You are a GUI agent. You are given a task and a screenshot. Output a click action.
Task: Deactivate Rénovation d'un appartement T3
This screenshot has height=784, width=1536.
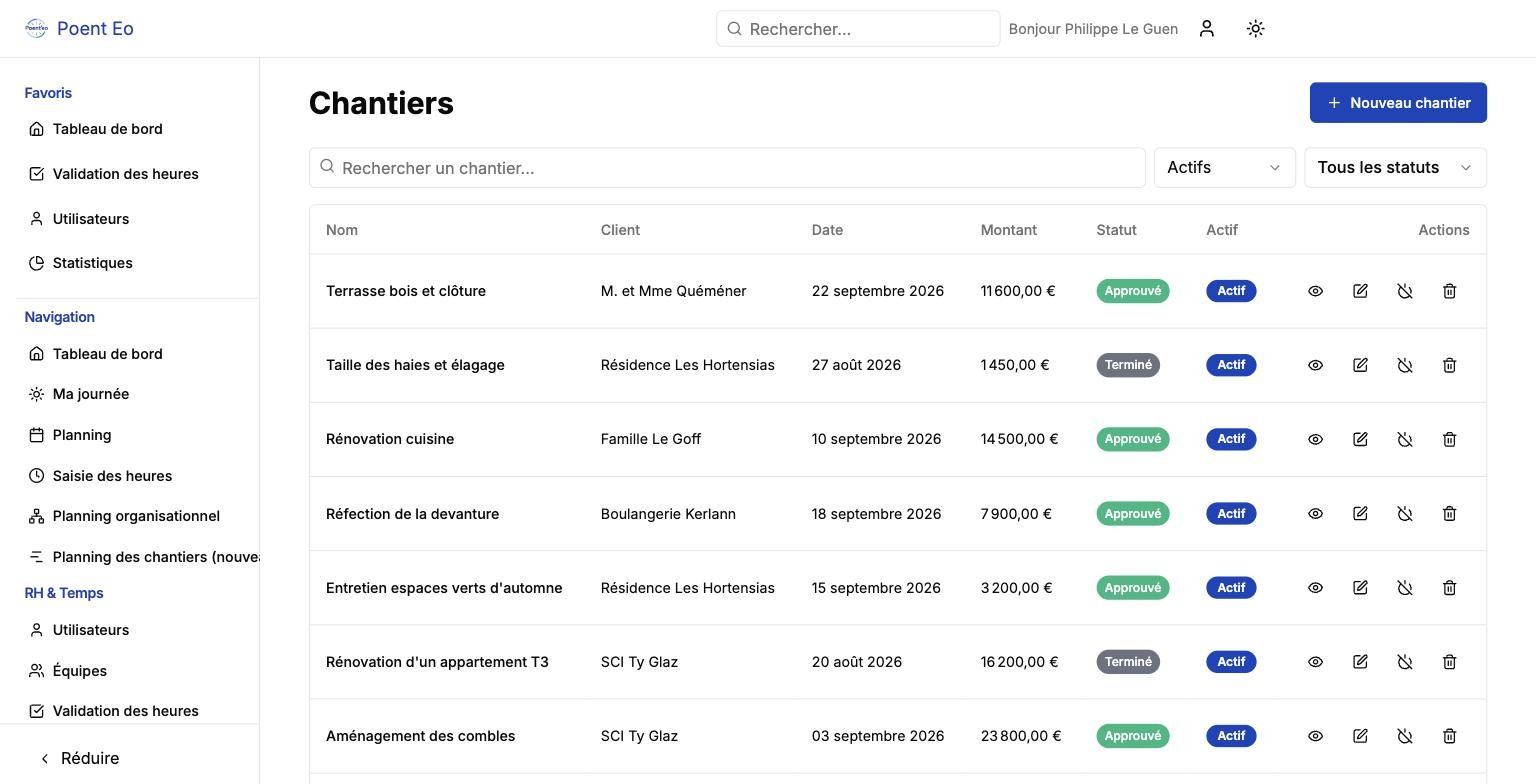click(1405, 662)
